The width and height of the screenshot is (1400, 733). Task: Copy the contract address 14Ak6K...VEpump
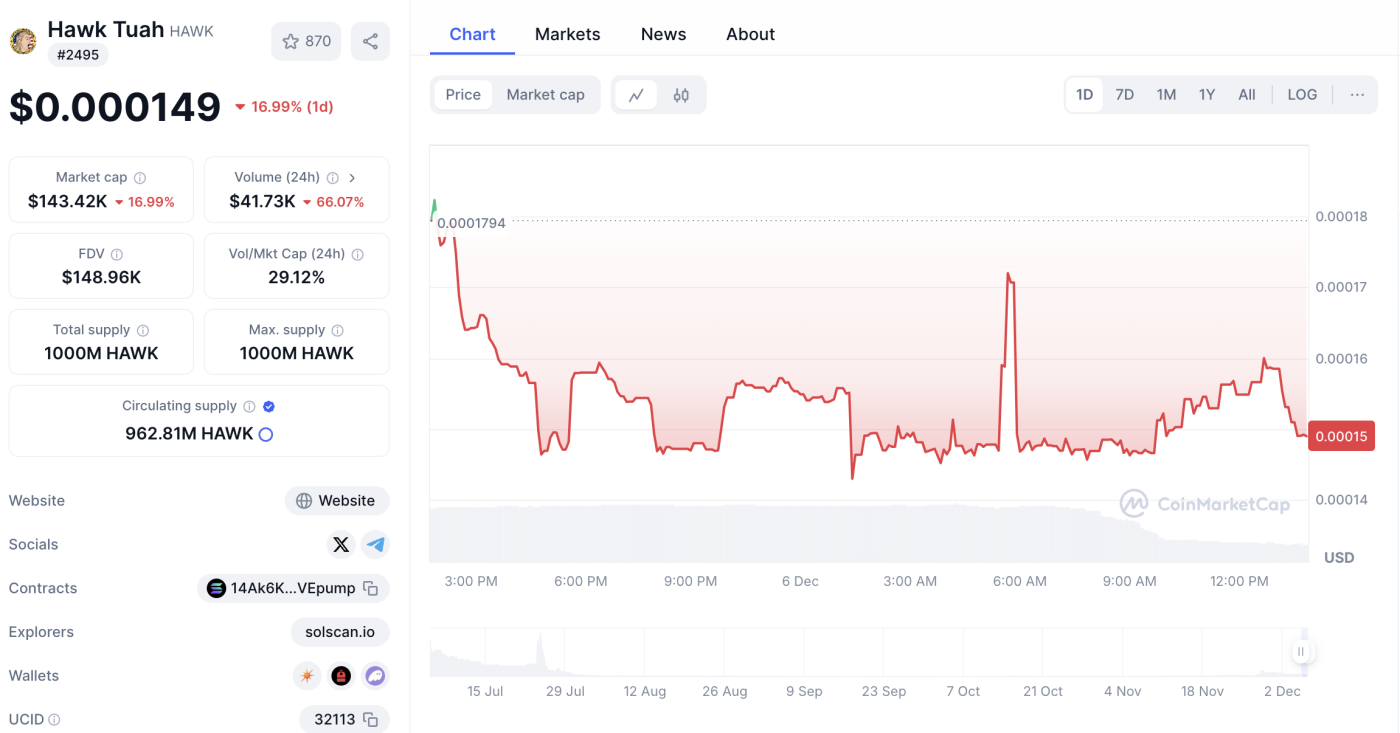tap(371, 589)
